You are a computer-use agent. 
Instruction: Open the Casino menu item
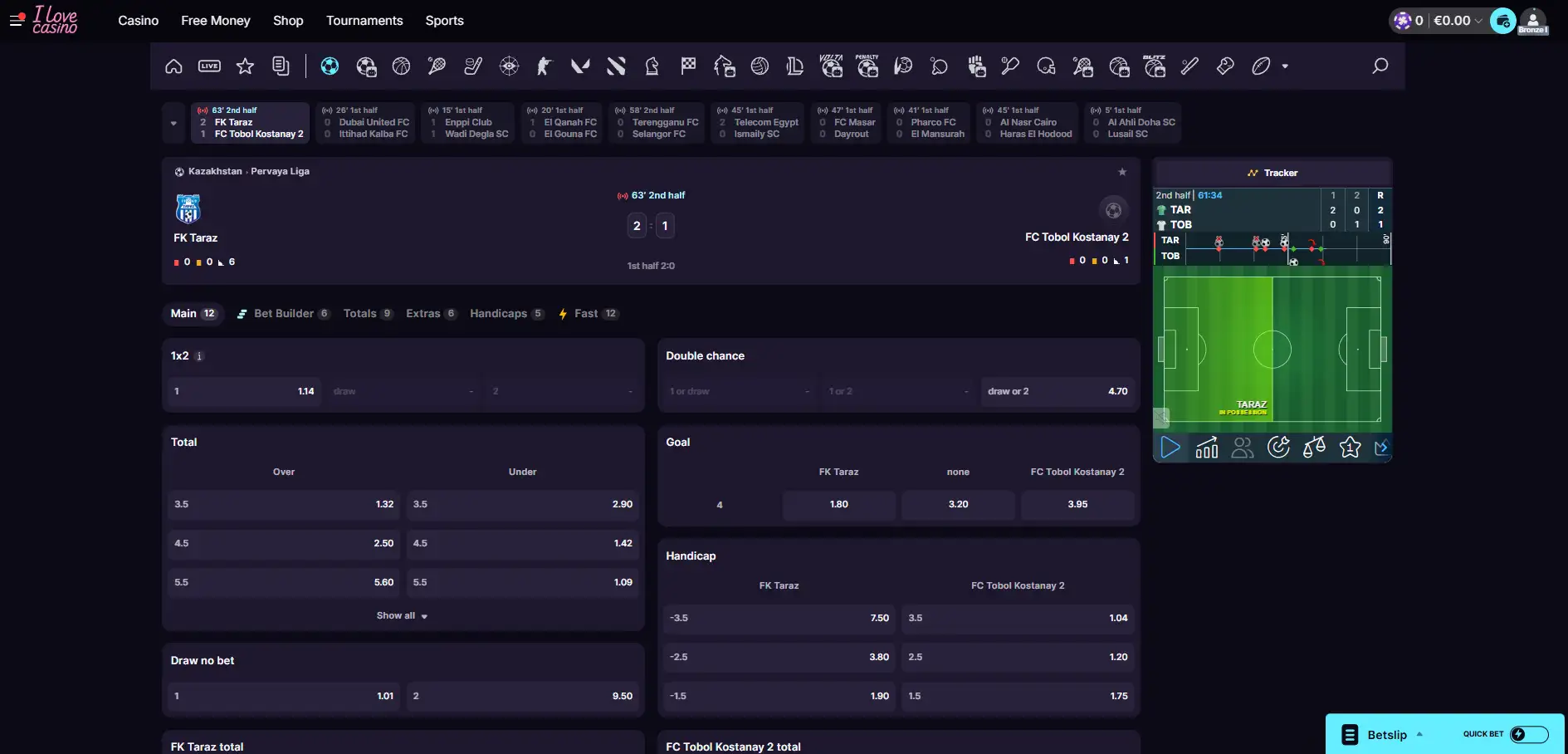coord(139,21)
